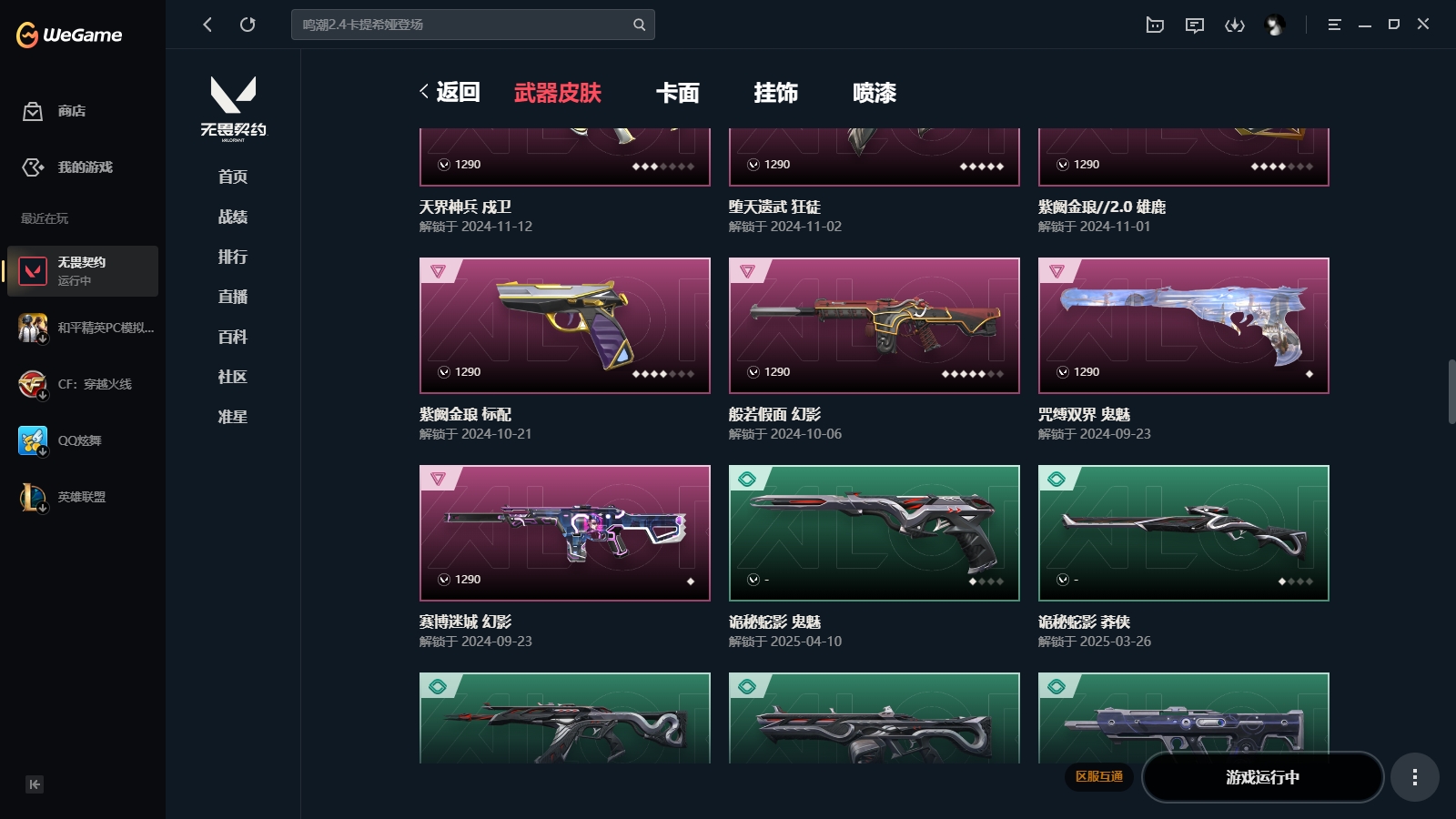The image size is (1456, 819).
Task: Open 战绩 in the Valorant menu
Action: click(x=233, y=217)
